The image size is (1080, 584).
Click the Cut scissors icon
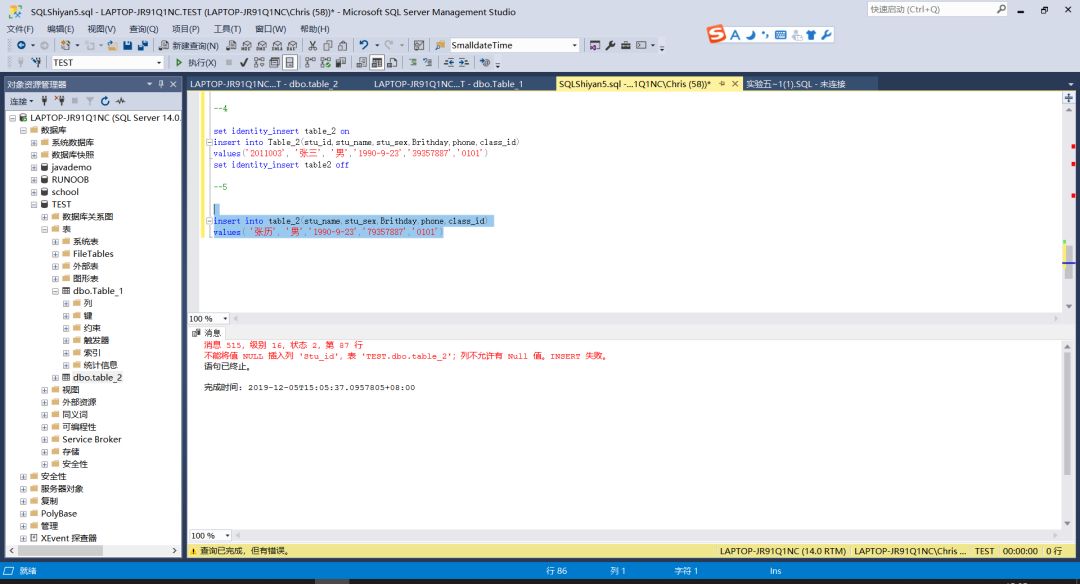(x=313, y=46)
